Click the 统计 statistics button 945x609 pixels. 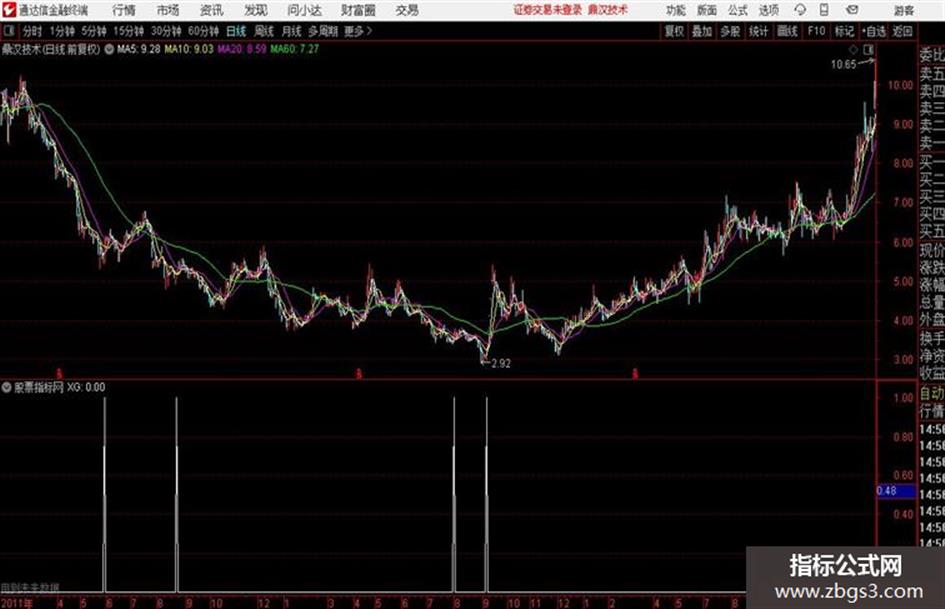759,31
